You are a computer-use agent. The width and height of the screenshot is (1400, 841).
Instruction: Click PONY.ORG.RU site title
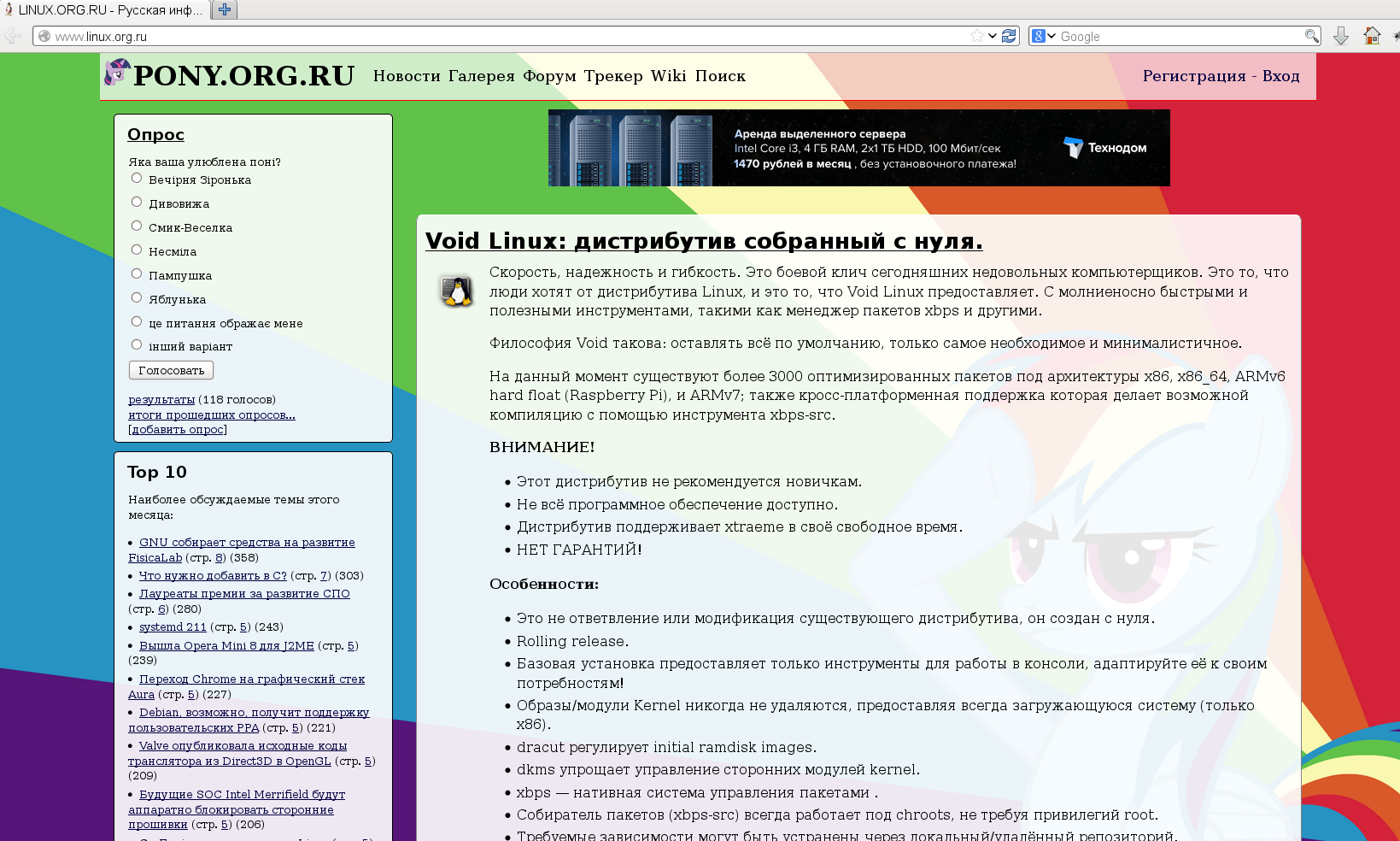pos(243,75)
